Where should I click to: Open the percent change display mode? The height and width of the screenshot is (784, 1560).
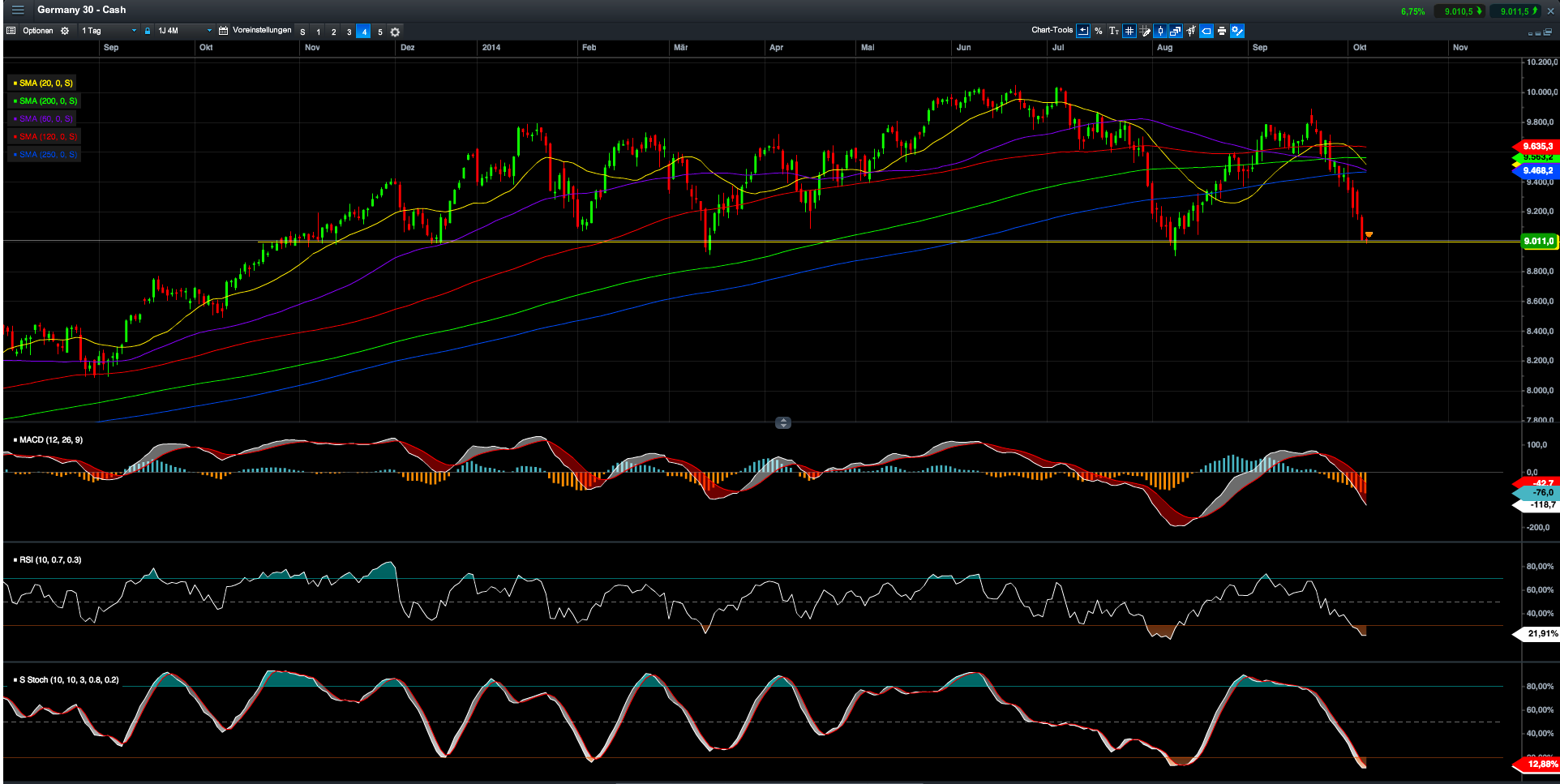(1098, 32)
